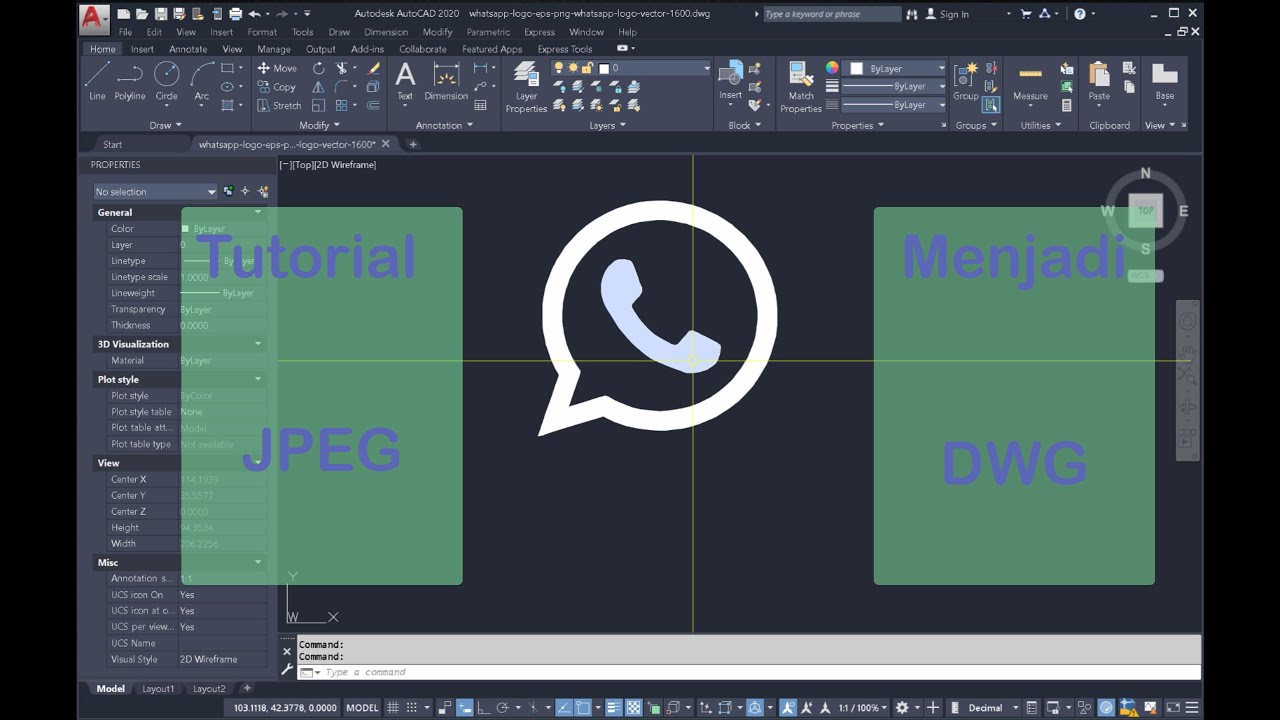Select the Arc tool
Screen dimensions: 1280x720
202,81
